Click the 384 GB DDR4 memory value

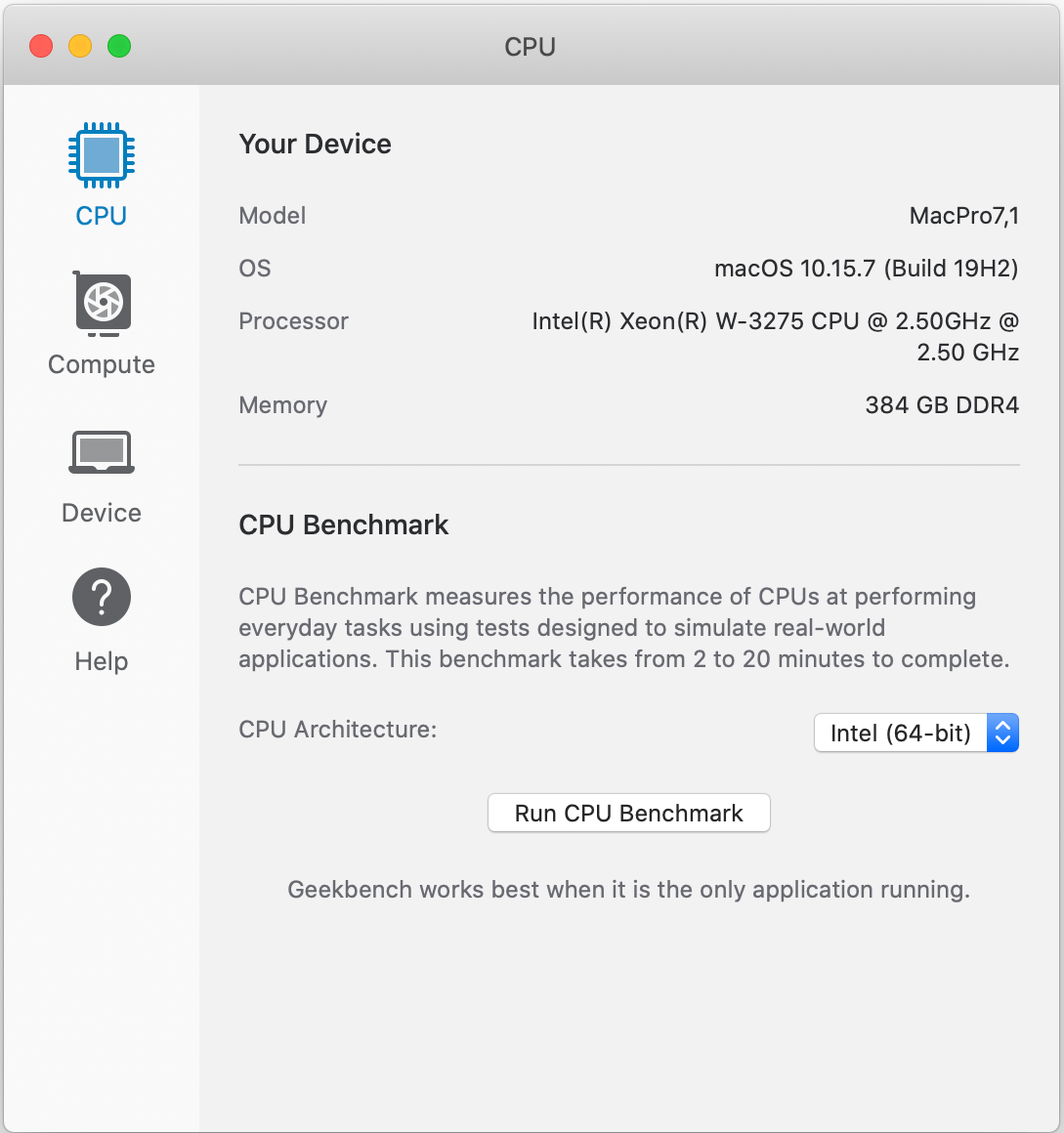pyautogui.click(x=943, y=404)
